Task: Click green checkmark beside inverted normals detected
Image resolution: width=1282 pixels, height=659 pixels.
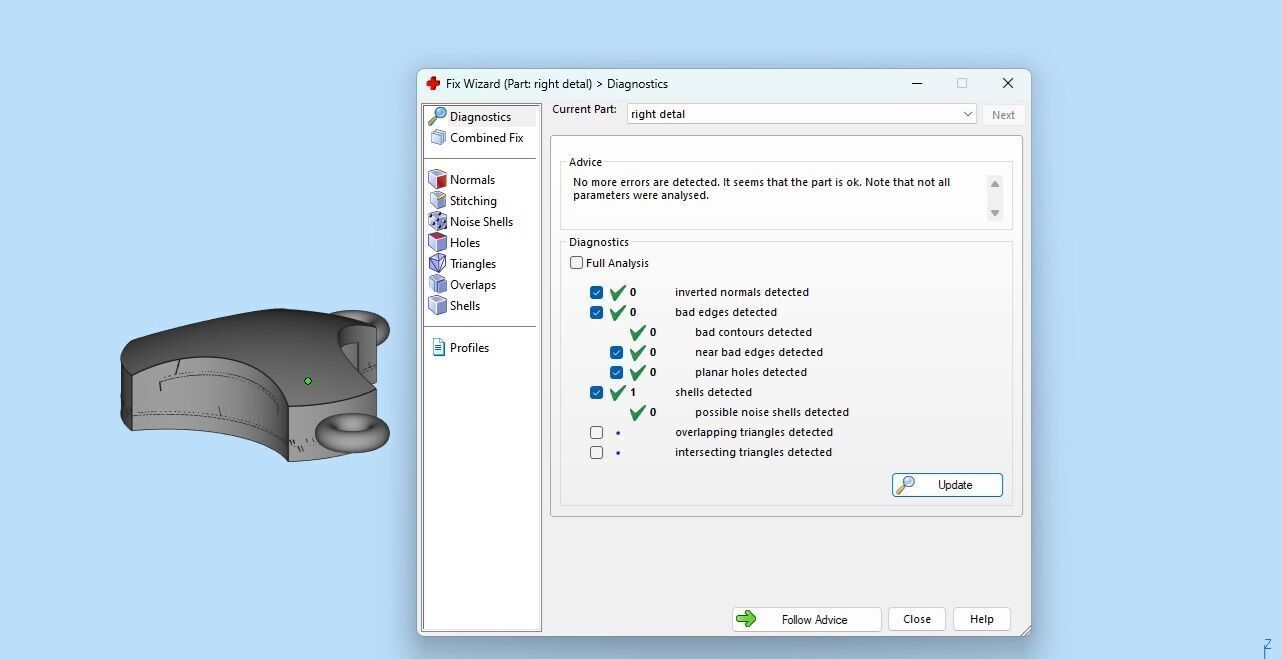Action: tap(618, 292)
